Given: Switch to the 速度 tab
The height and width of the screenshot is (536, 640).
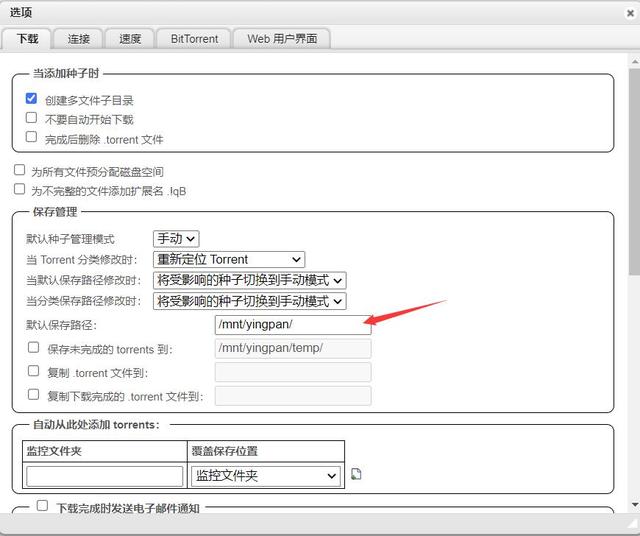Looking at the screenshot, I should (129, 39).
